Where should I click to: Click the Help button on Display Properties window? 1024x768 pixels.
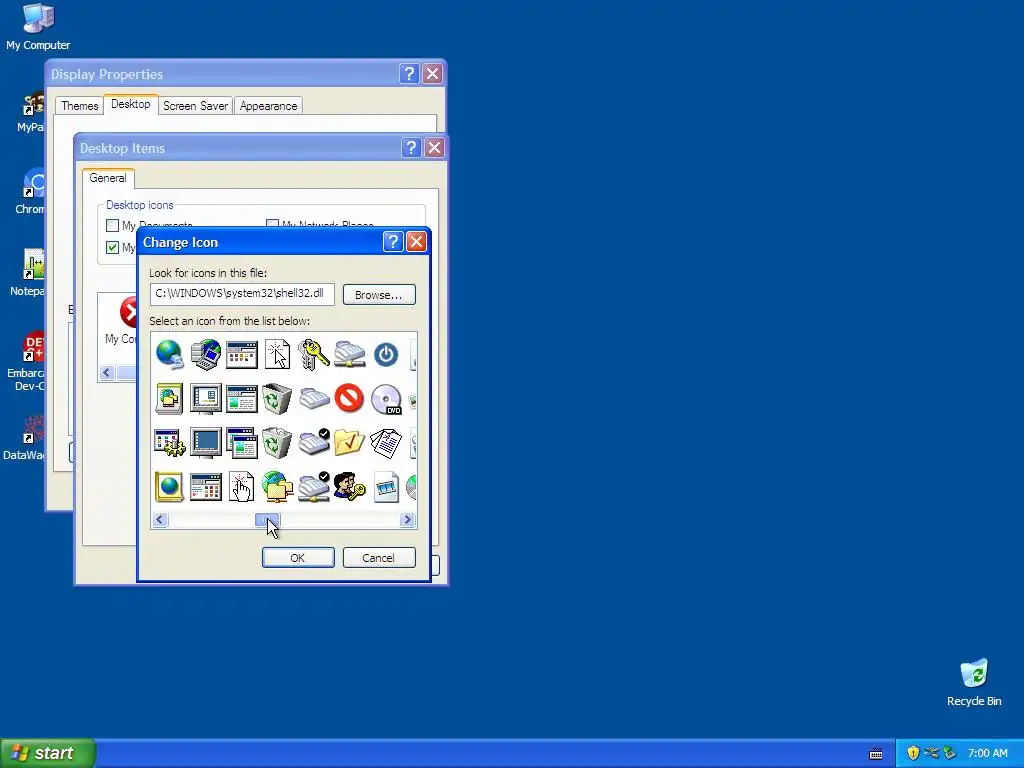(409, 74)
